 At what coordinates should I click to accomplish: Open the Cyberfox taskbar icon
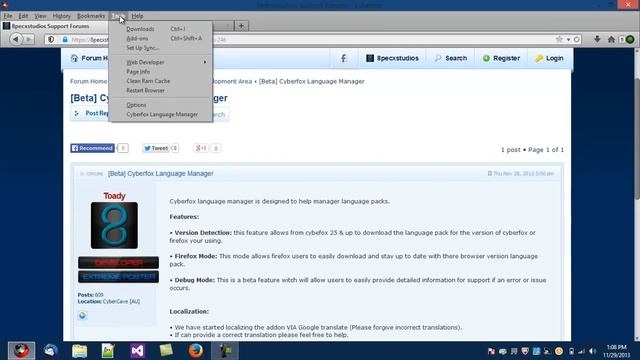point(21,351)
